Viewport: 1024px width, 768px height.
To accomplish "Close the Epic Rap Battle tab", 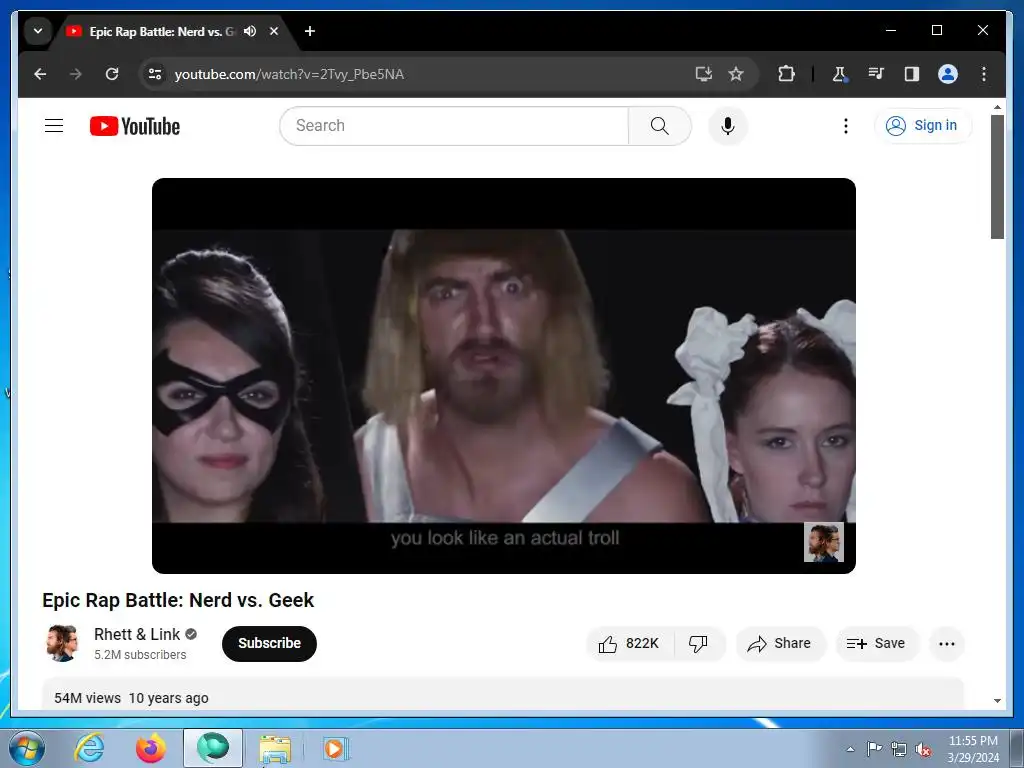I will pyautogui.click(x=274, y=31).
